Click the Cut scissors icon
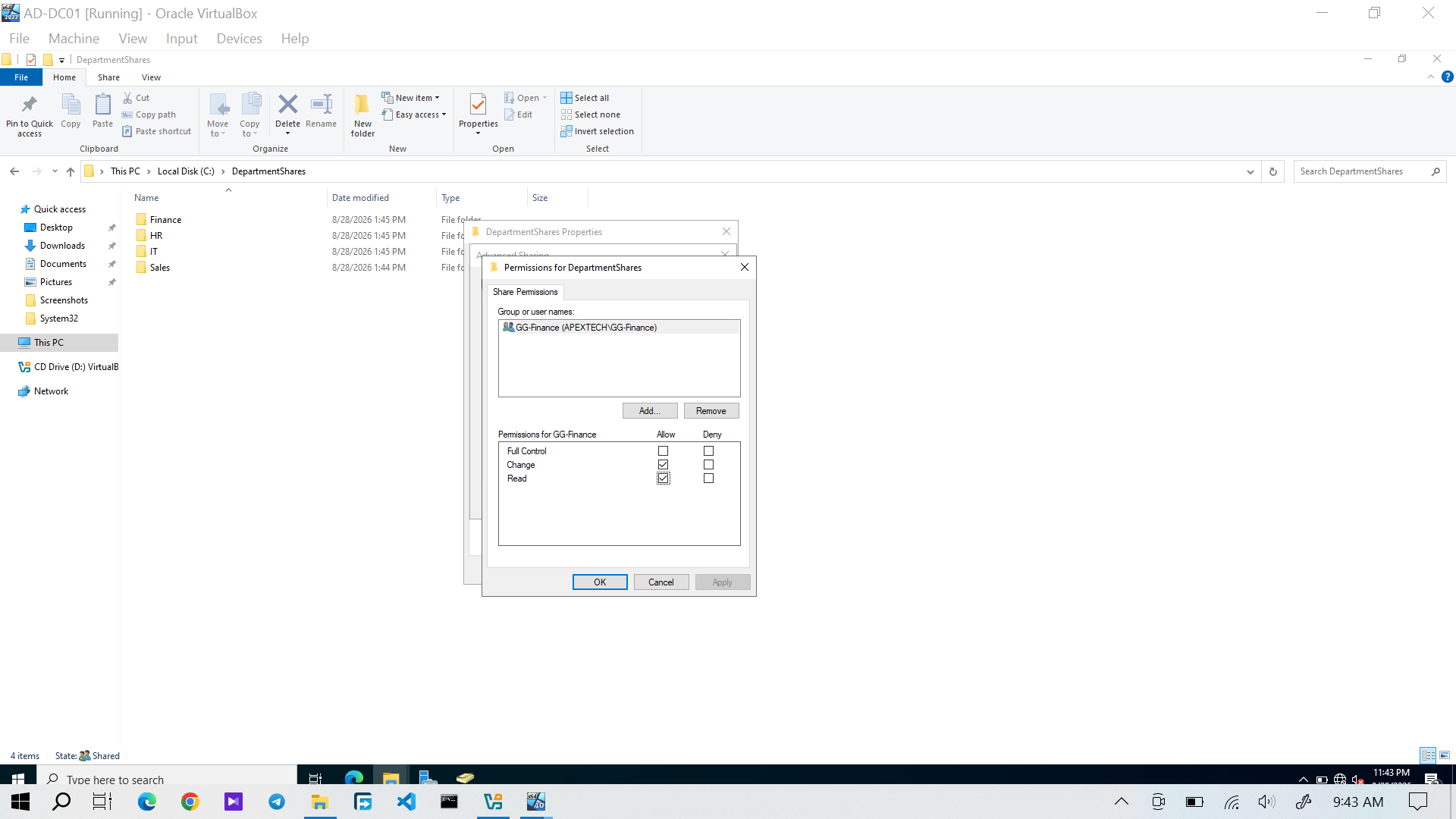The height and width of the screenshot is (819, 1456). [x=128, y=98]
